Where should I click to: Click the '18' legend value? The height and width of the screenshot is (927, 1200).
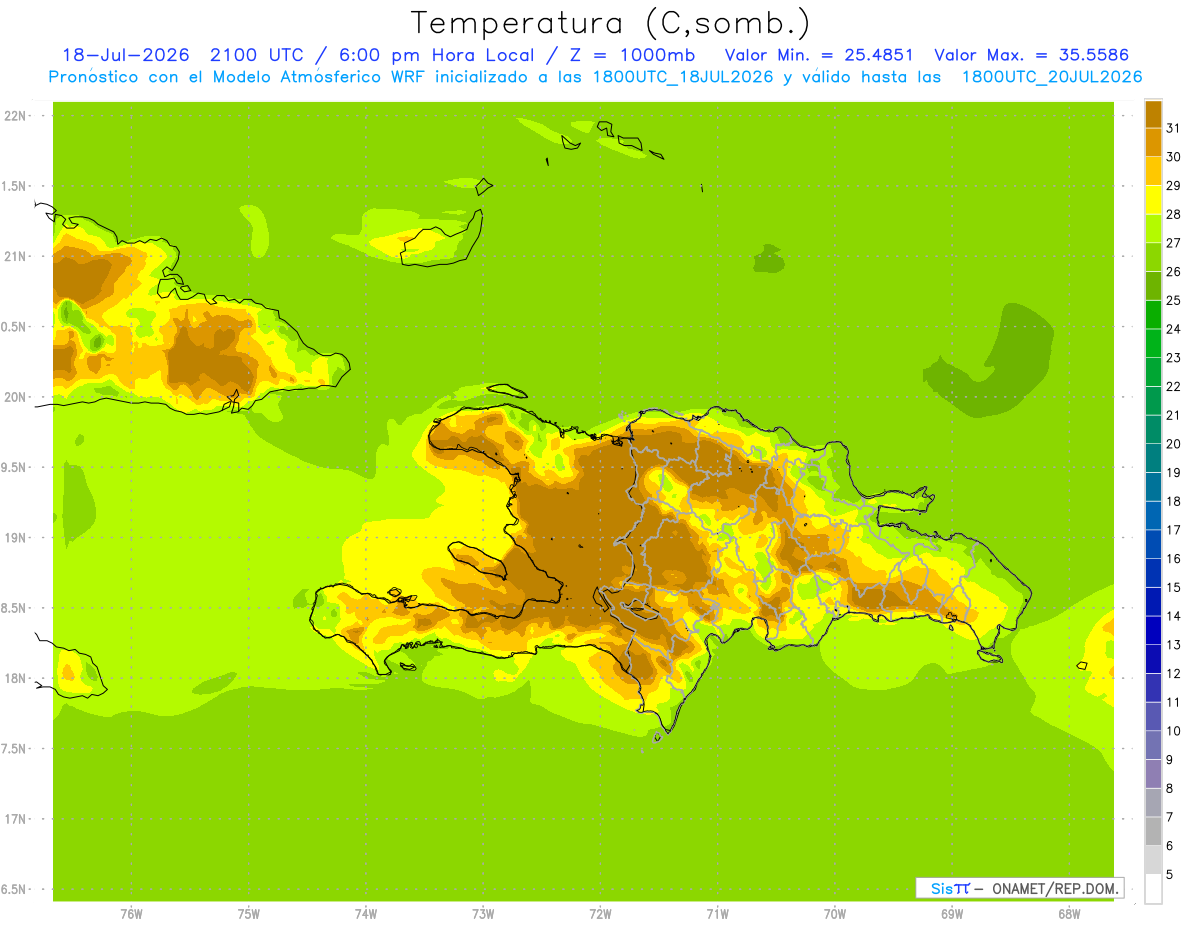tap(1172, 501)
